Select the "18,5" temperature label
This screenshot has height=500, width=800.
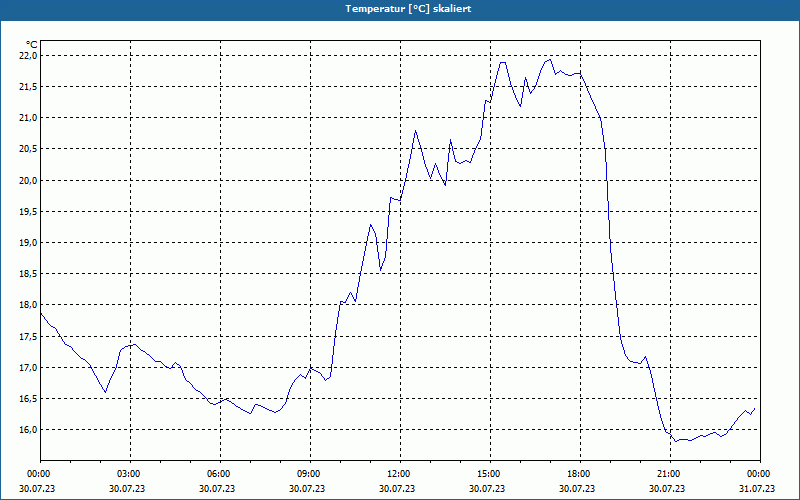click(x=29, y=274)
